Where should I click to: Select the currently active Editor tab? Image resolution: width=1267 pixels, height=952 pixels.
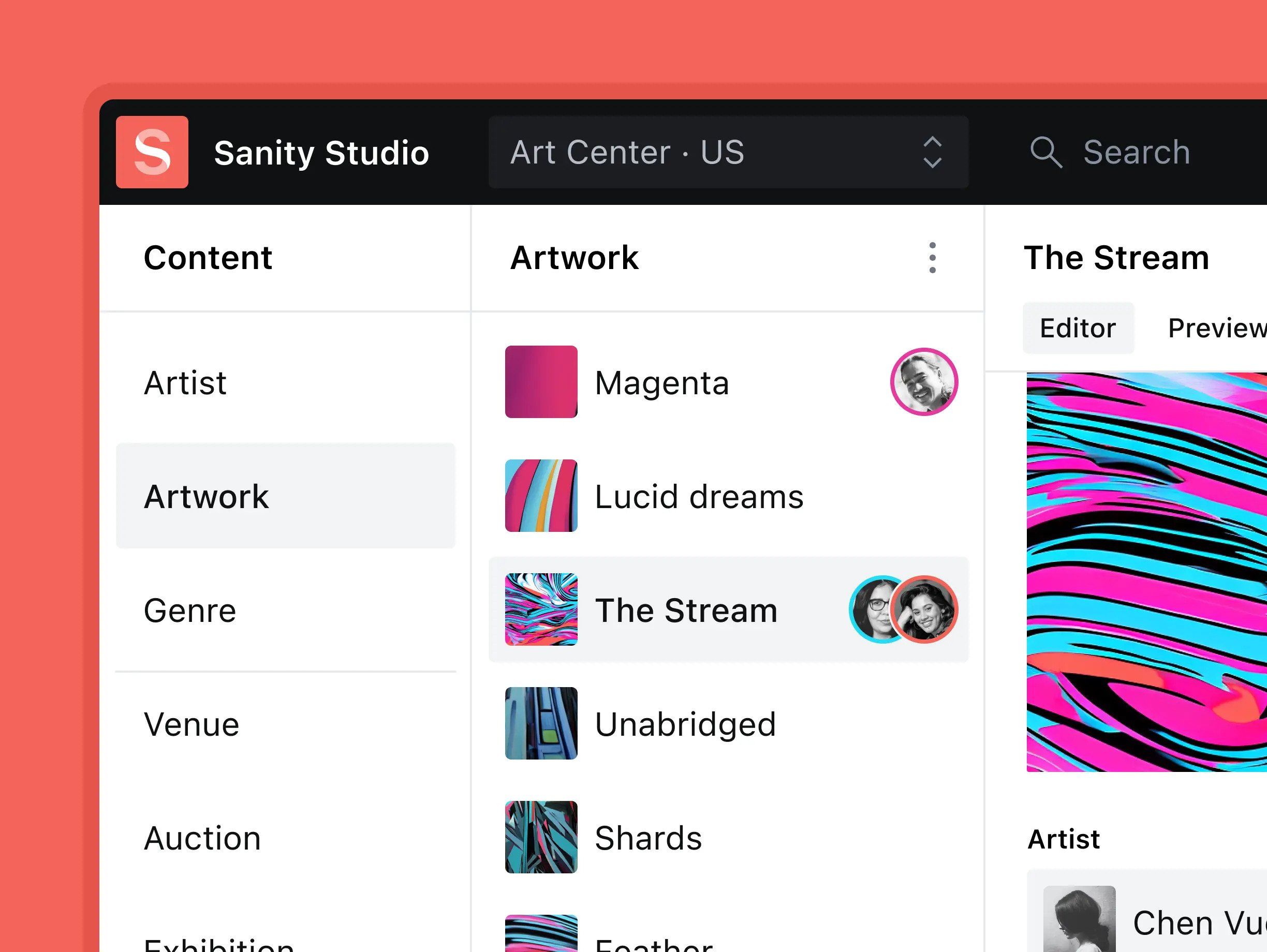1078,328
